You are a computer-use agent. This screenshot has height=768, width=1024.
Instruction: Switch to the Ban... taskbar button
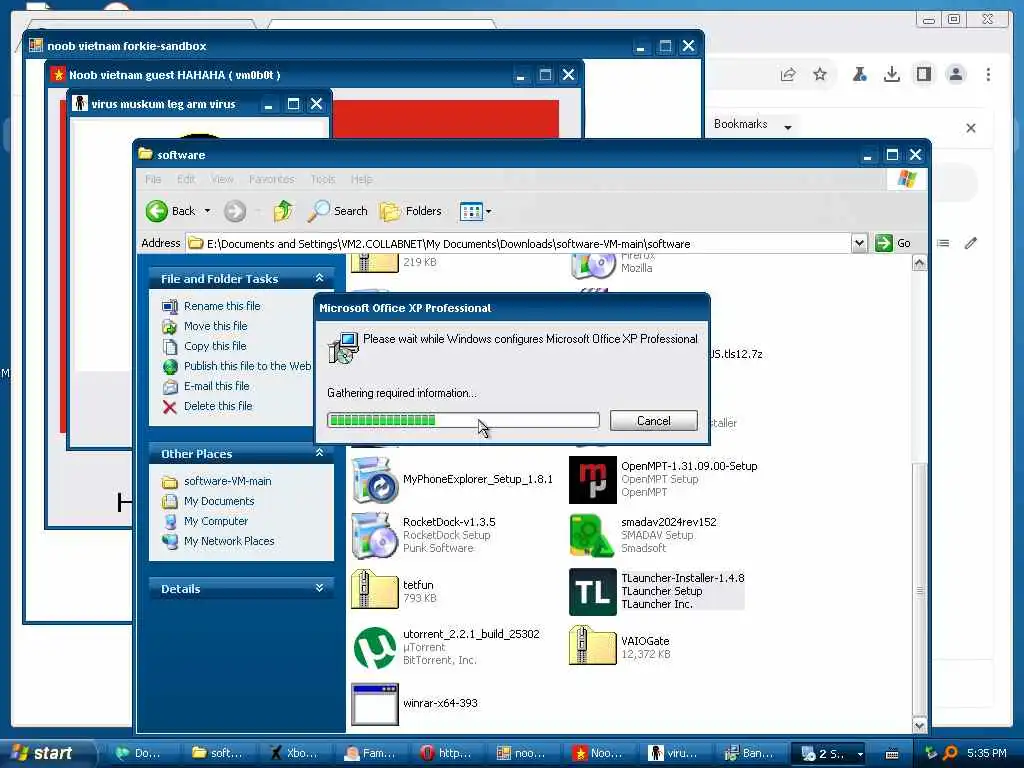click(750, 753)
